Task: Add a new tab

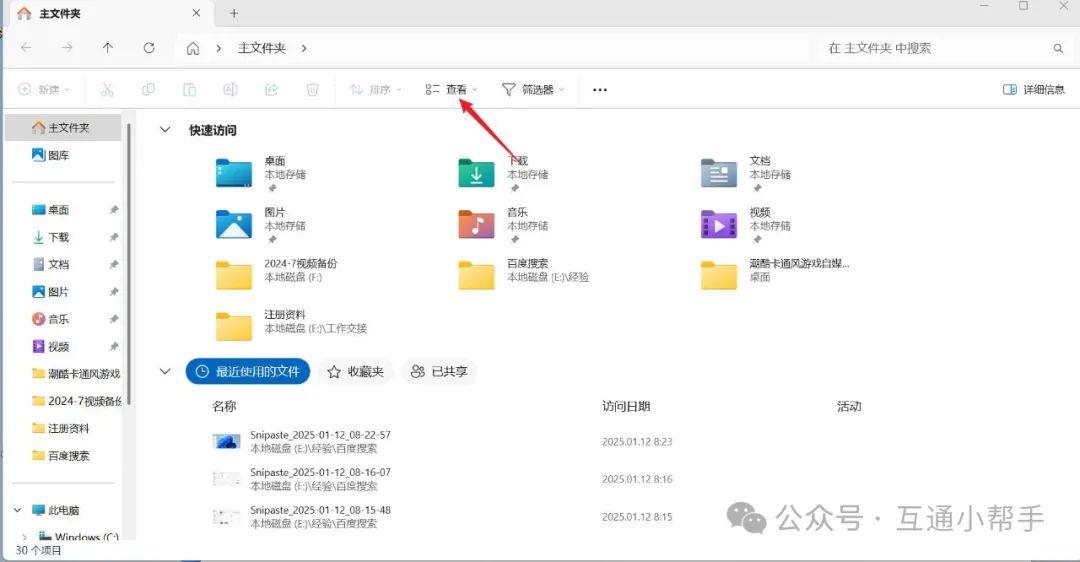Action: tap(234, 13)
